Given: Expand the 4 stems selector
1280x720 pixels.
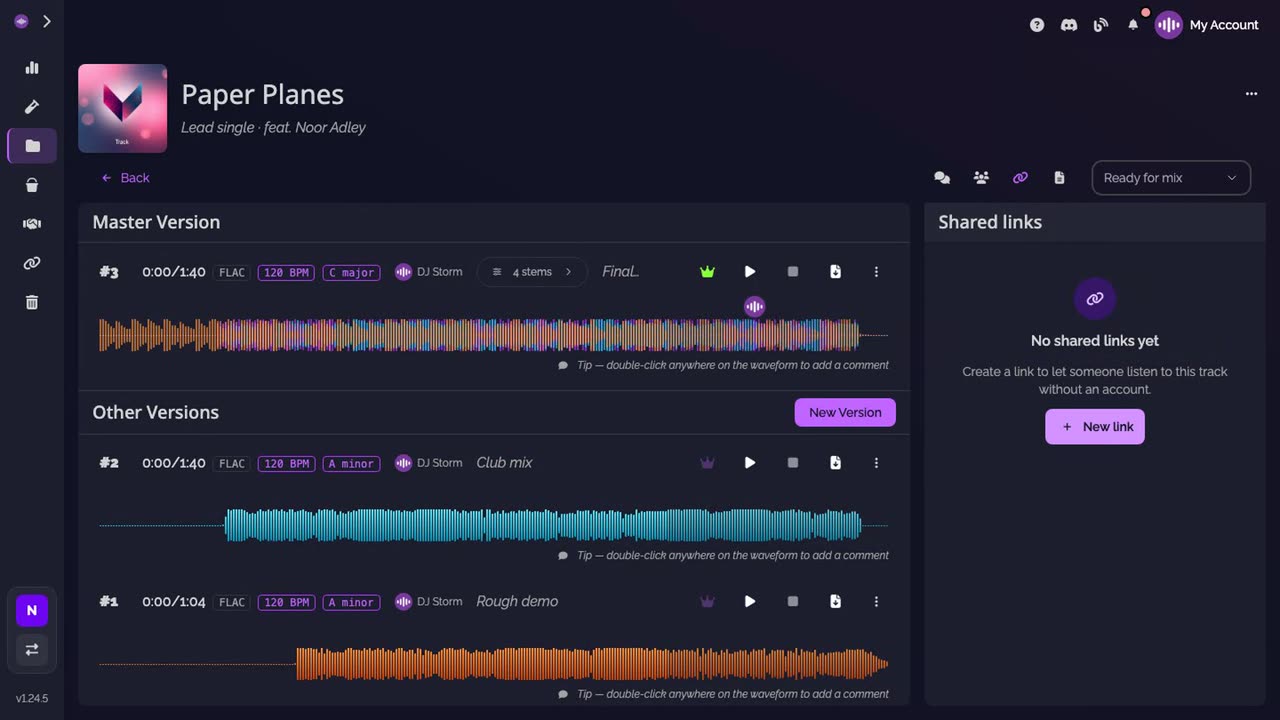Looking at the screenshot, I should tap(532, 272).
